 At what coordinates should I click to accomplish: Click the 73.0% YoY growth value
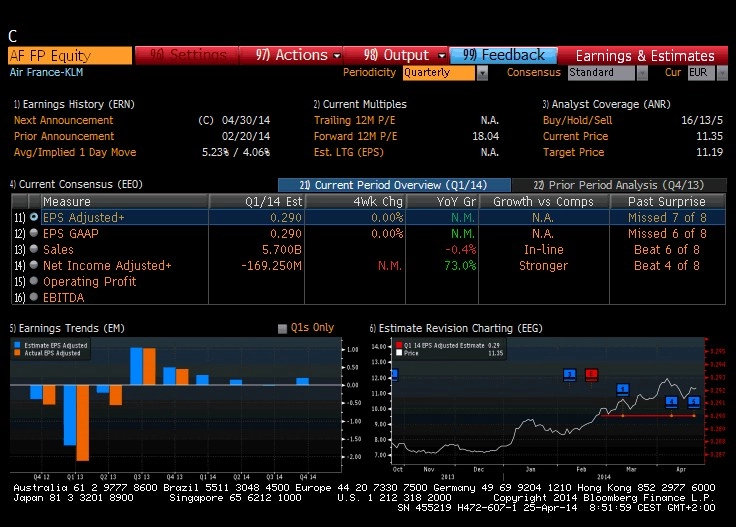[460, 265]
